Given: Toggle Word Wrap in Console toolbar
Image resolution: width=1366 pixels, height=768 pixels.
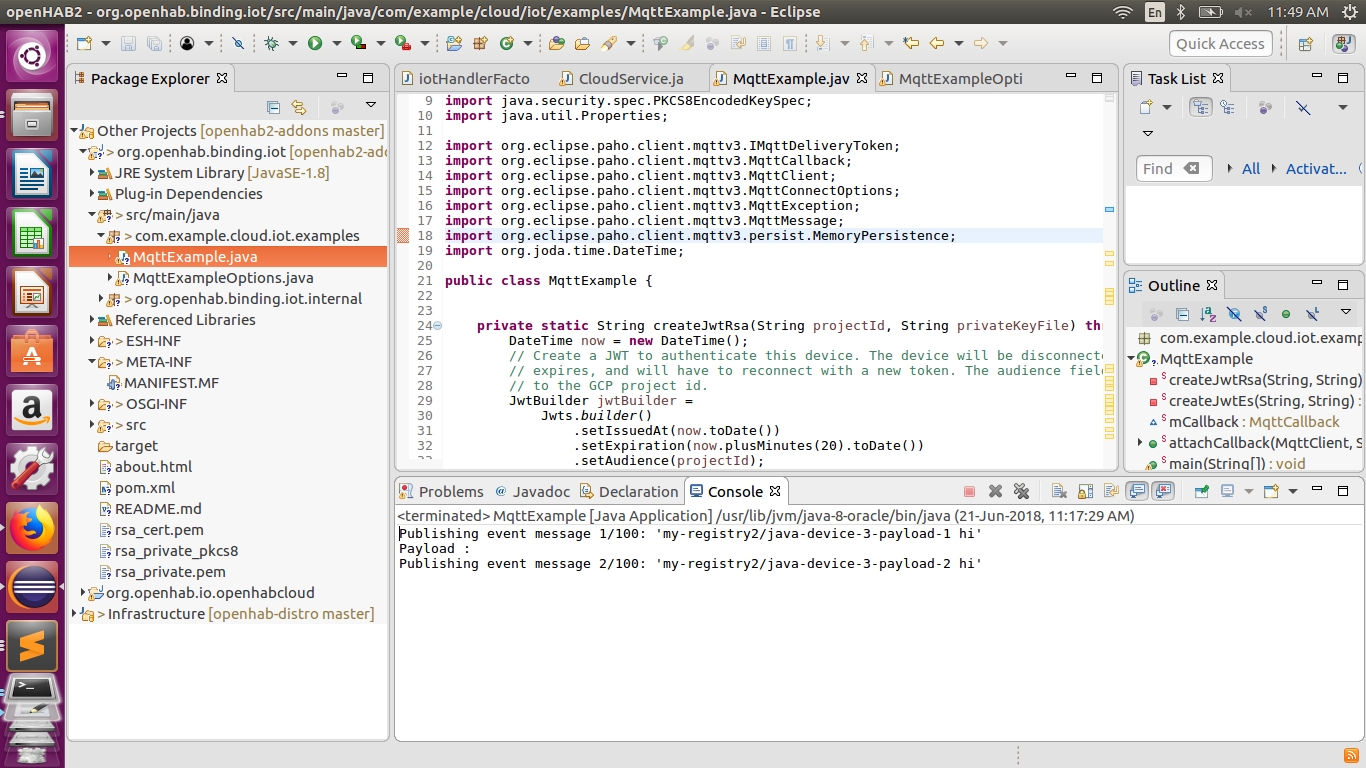Looking at the screenshot, I should pyautogui.click(x=1111, y=491).
